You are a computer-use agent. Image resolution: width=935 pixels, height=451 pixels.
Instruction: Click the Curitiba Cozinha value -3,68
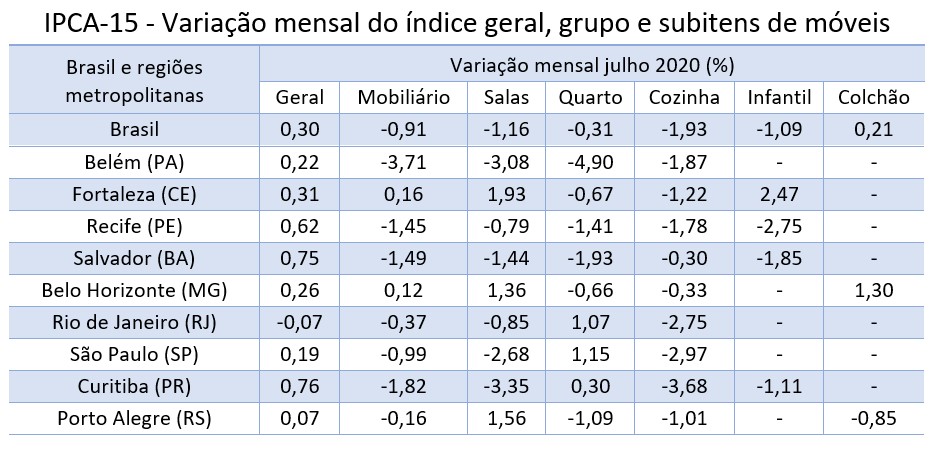coord(684,387)
